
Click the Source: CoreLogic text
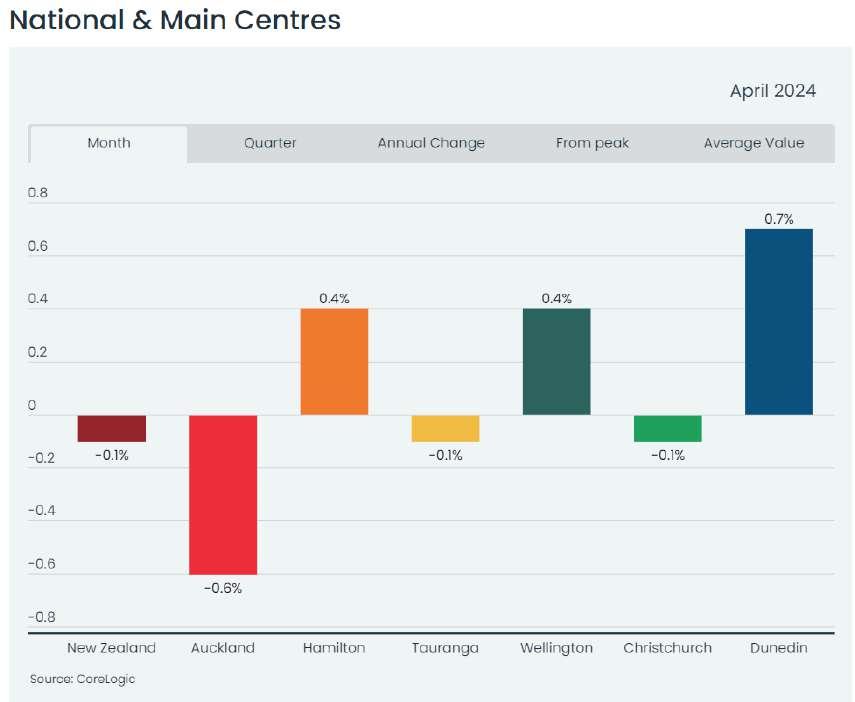pyautogui.click(x=82, y=679)
